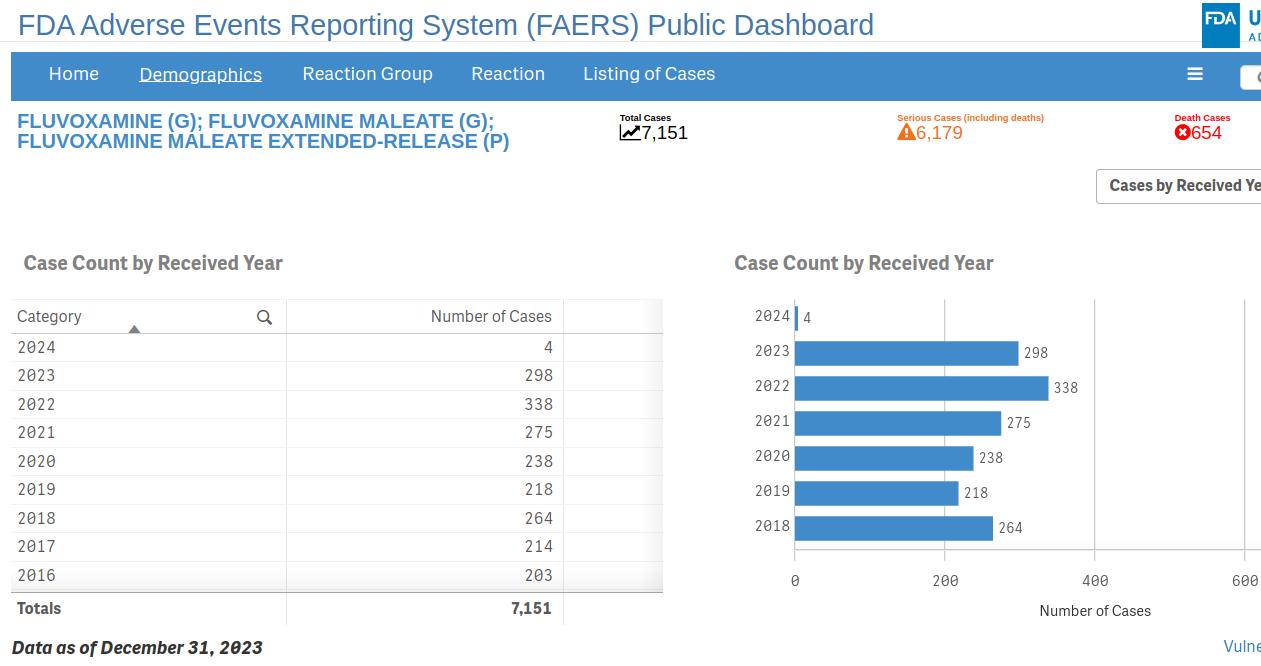
Task: Go to the Reaction Group tab
Action: [367, 74]
